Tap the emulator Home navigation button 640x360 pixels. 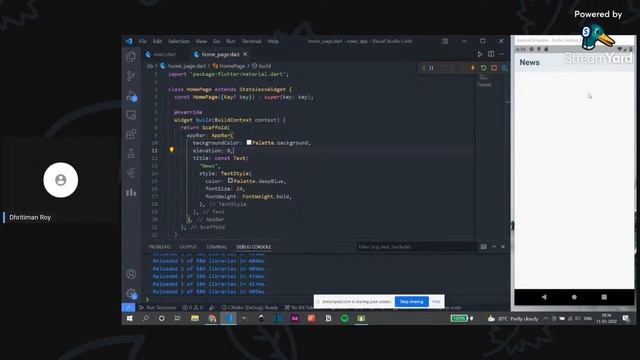574,297
